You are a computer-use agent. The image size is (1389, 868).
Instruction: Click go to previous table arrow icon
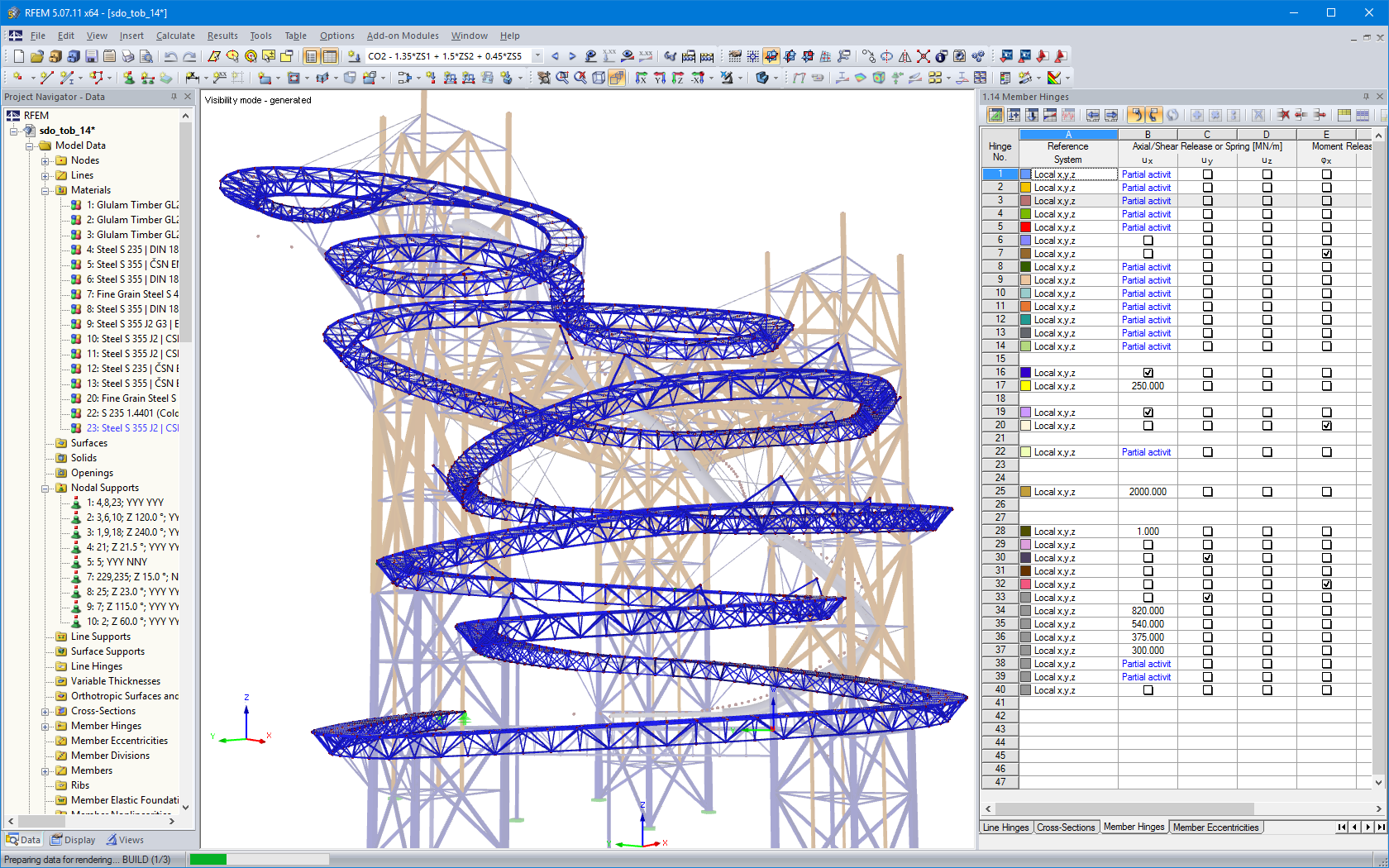pyautogui.click(x=1093, y=115)
